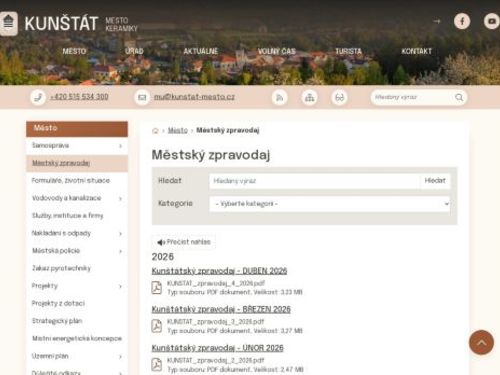
Task: Click the Město breadcrumb link
Action: [x=178, y=131]
